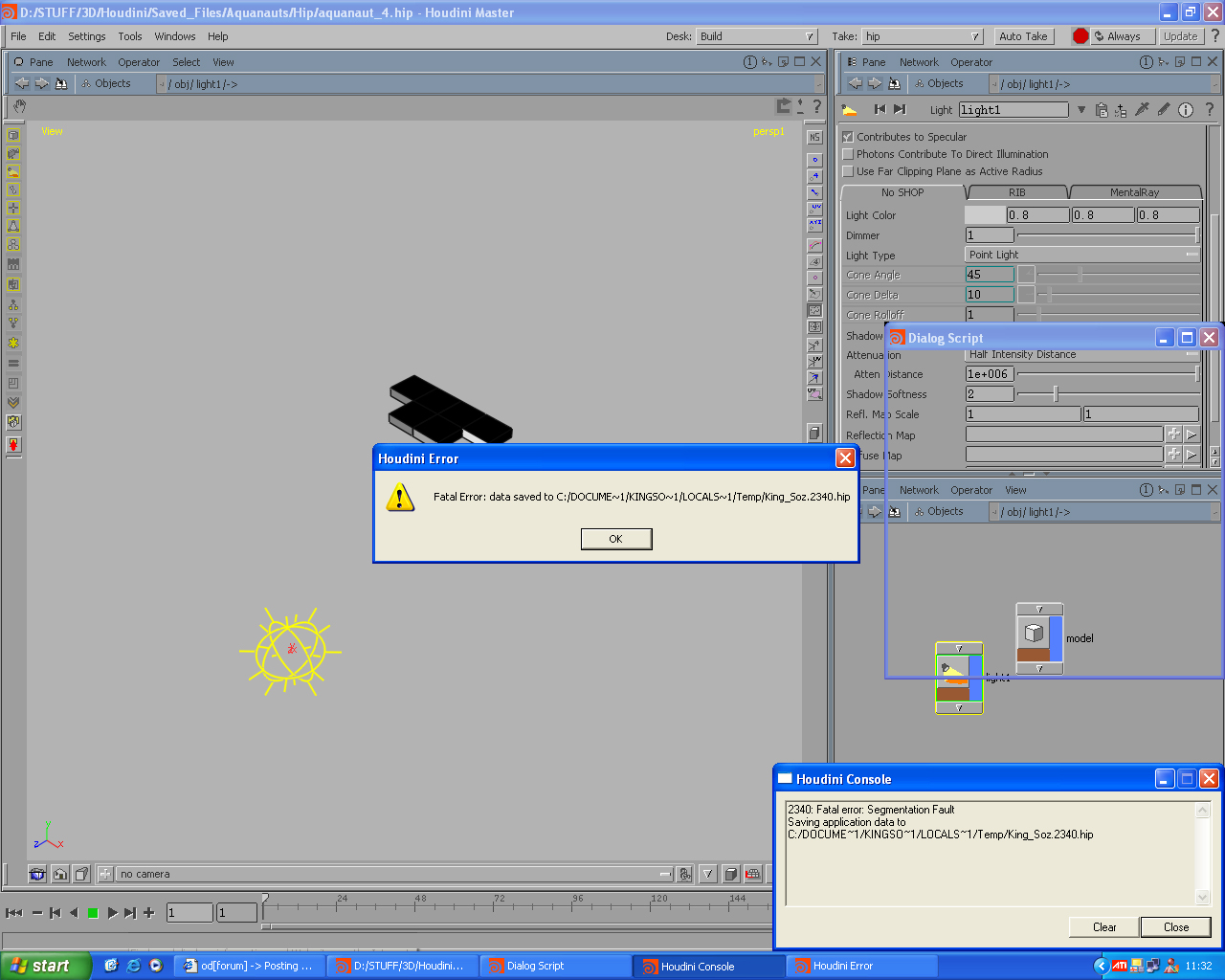The image size is (1225, 980).
Task: Click the light1 node icon in network pane
Action: pos(953,672)
